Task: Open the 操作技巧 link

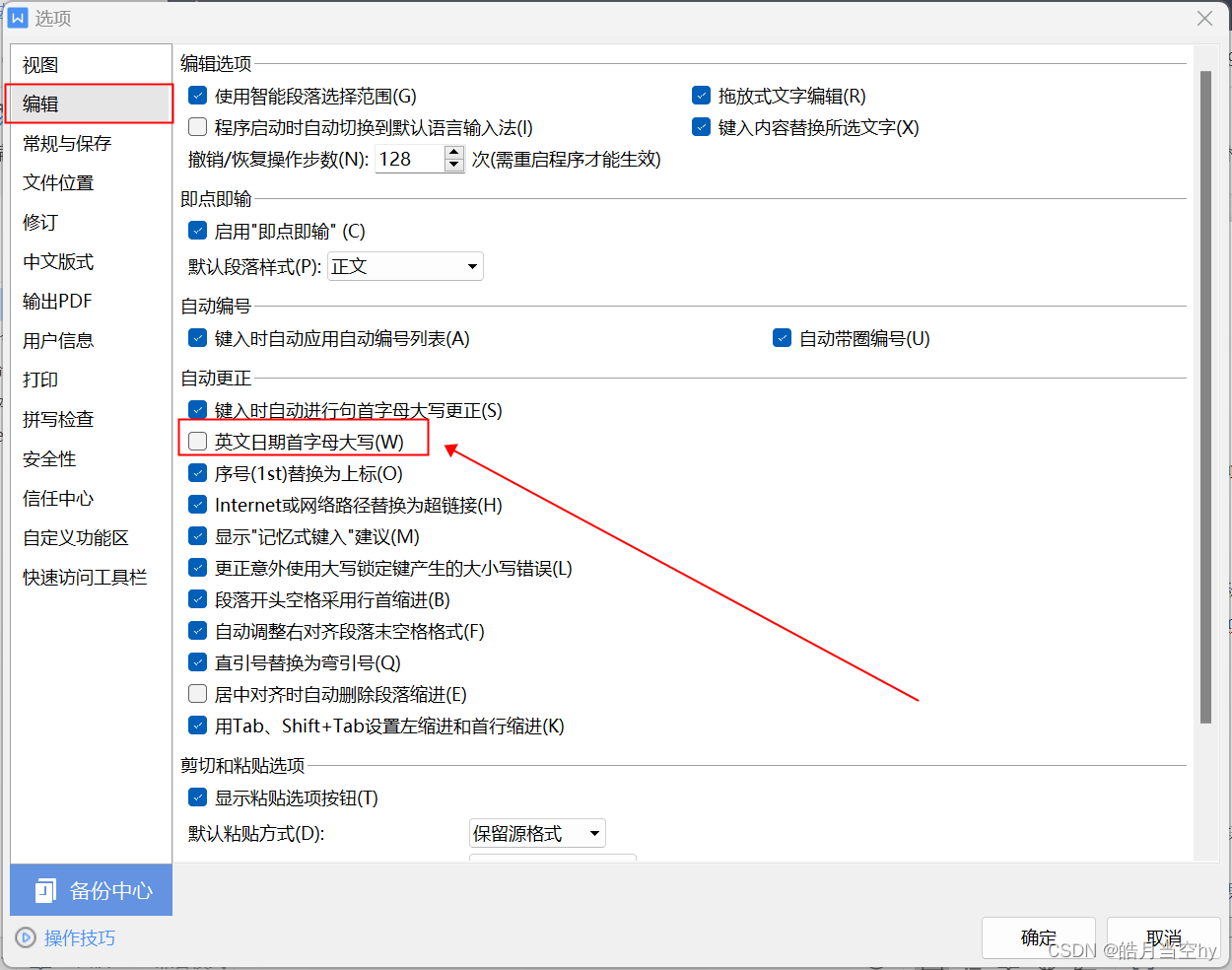Action: [x=80, y=937]
